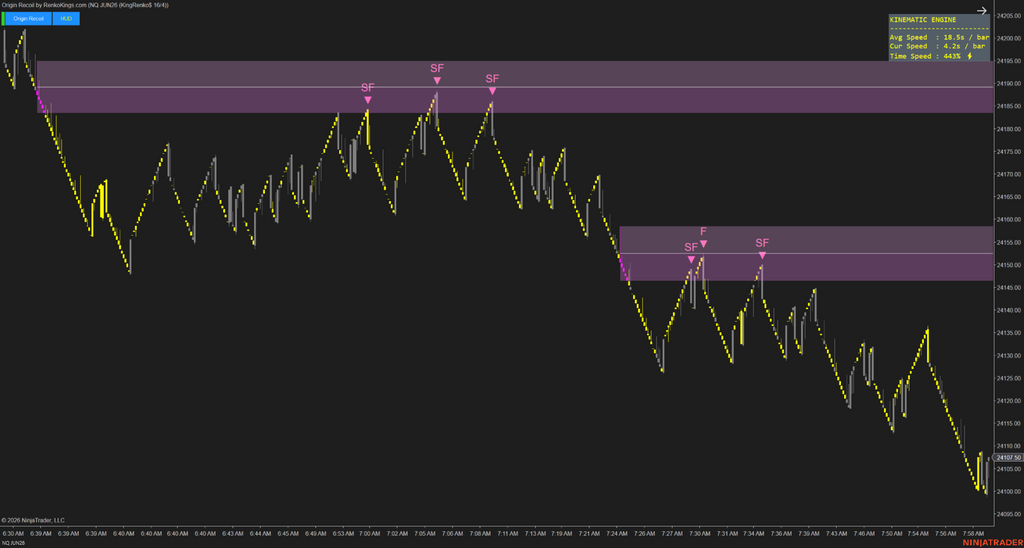Click the current price tag 24107.50
Image resolution: width=1024 pixels, height=548 pixels.
1007,458
